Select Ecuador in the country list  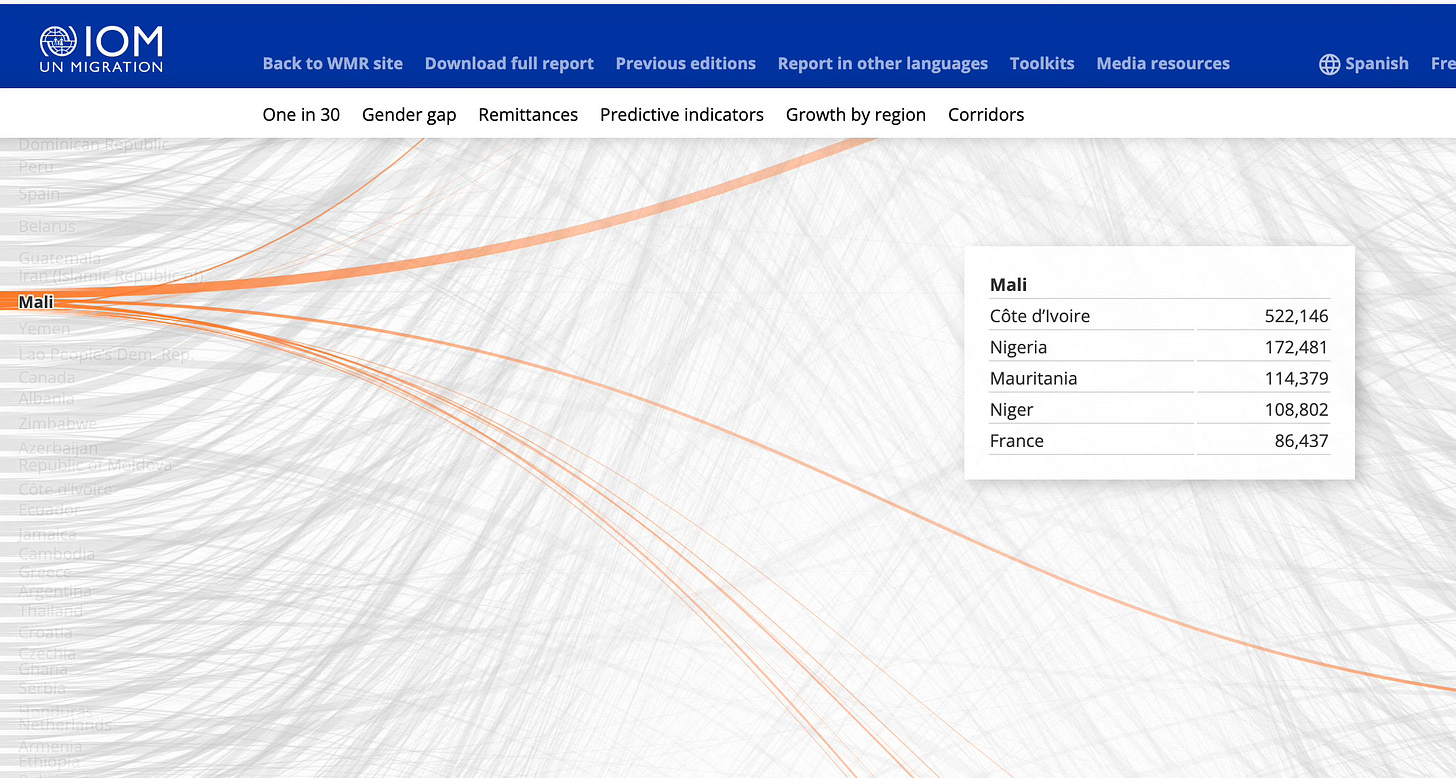(49, 510)
